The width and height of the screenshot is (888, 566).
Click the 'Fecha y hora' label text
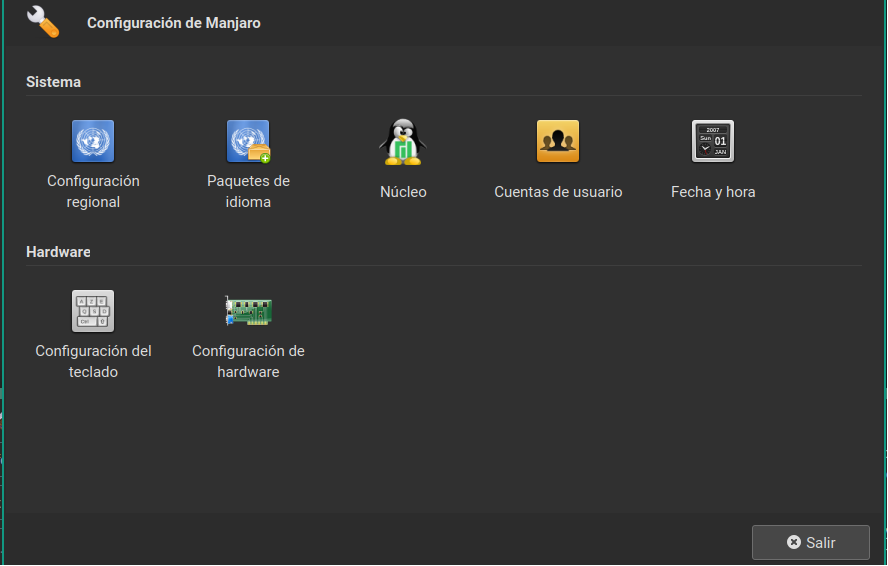click(713, 192)
